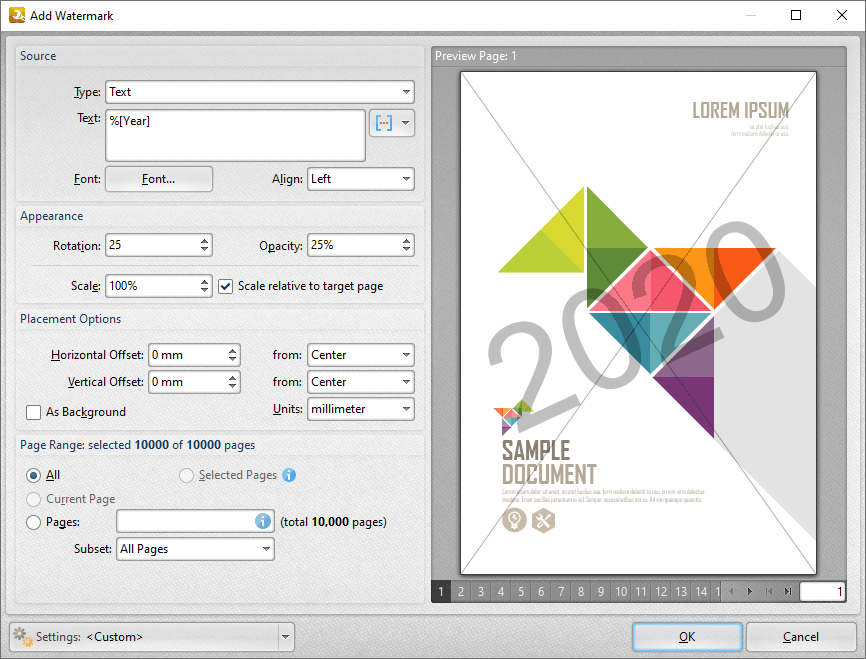Increase Rotation value with up arrow
Image resolution: width=866 pixels, height=659 pixels.
pos(204,241)
